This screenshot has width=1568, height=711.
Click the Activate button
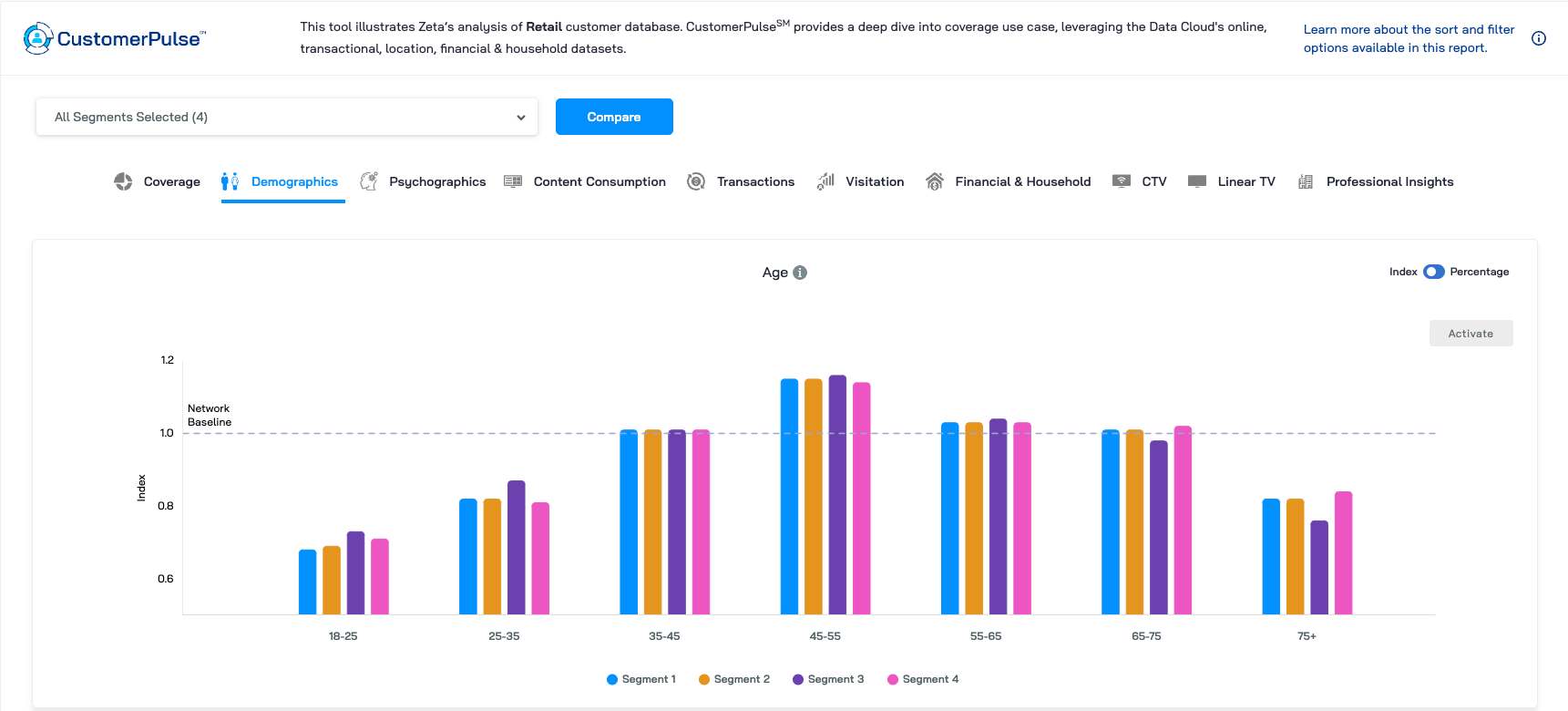point(1471,334)
